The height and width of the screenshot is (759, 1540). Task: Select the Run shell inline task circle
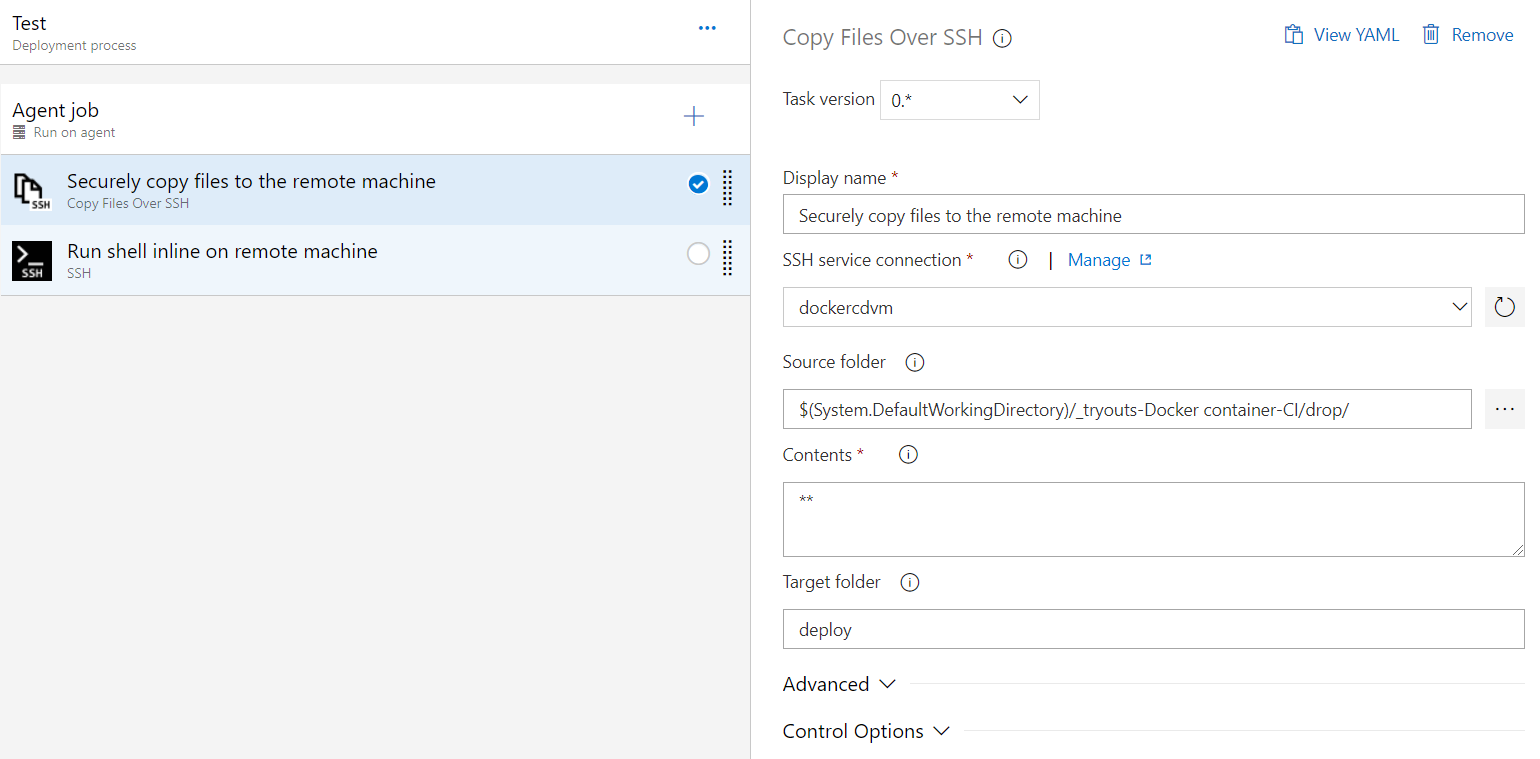tap(698, 254)
